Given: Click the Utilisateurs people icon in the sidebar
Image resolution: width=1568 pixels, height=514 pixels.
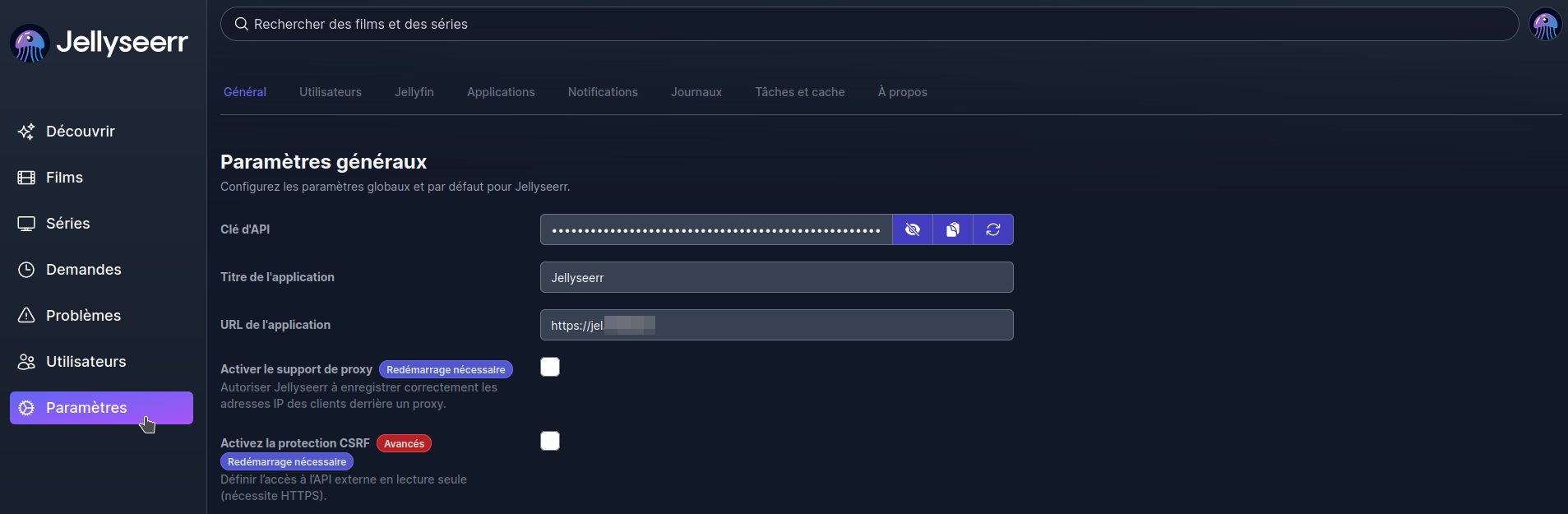Looking at the screenshot, I should (x=26, y=362).
